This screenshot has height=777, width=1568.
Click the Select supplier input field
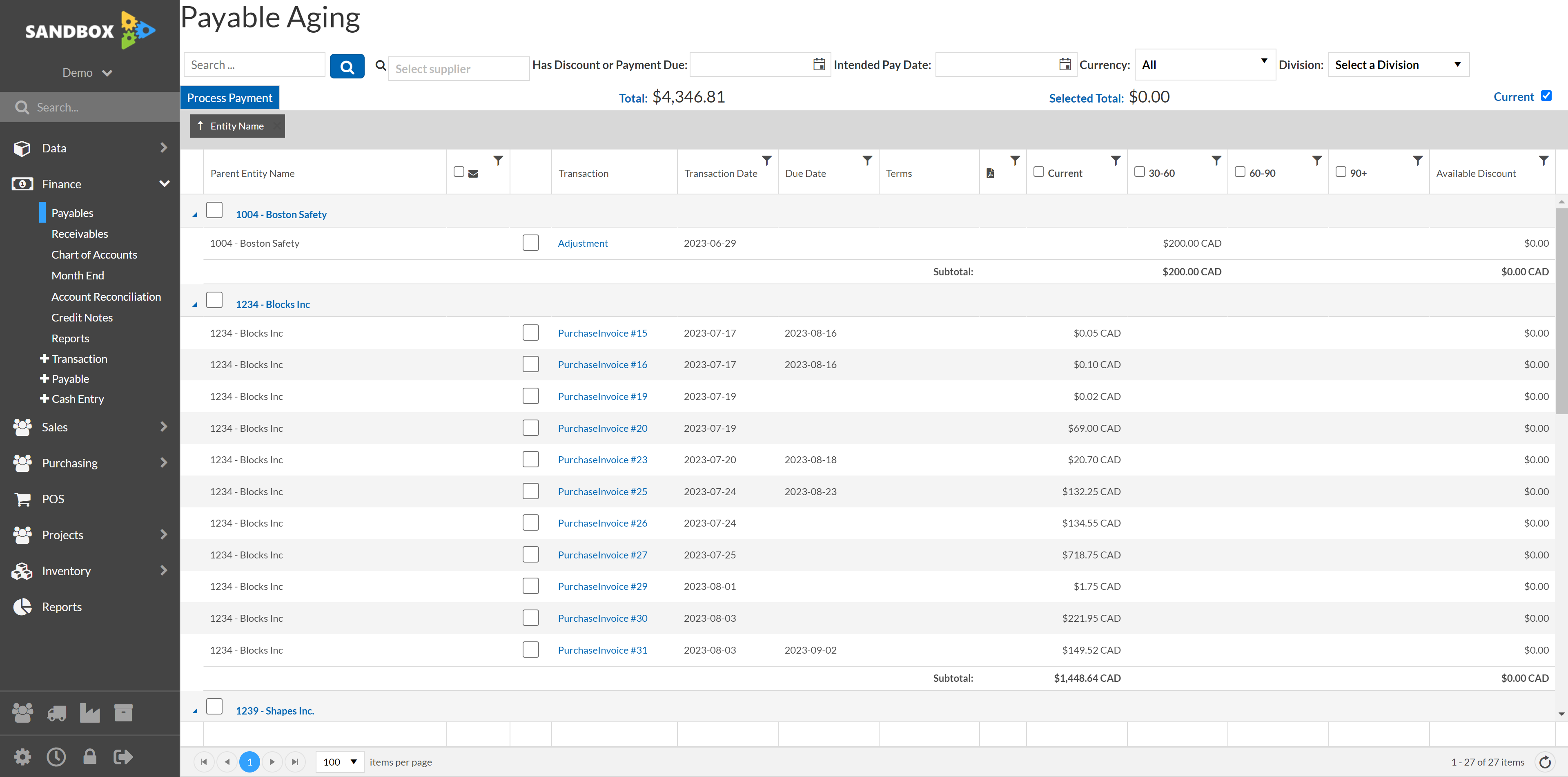click(458, 69)
